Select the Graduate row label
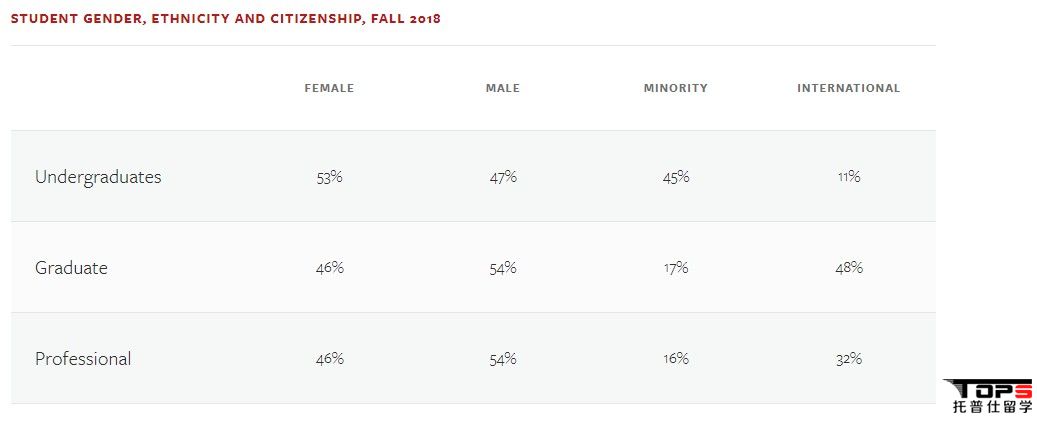This screenshot has width=1037, height=426. pyautogui.click(x=71, y=268)
